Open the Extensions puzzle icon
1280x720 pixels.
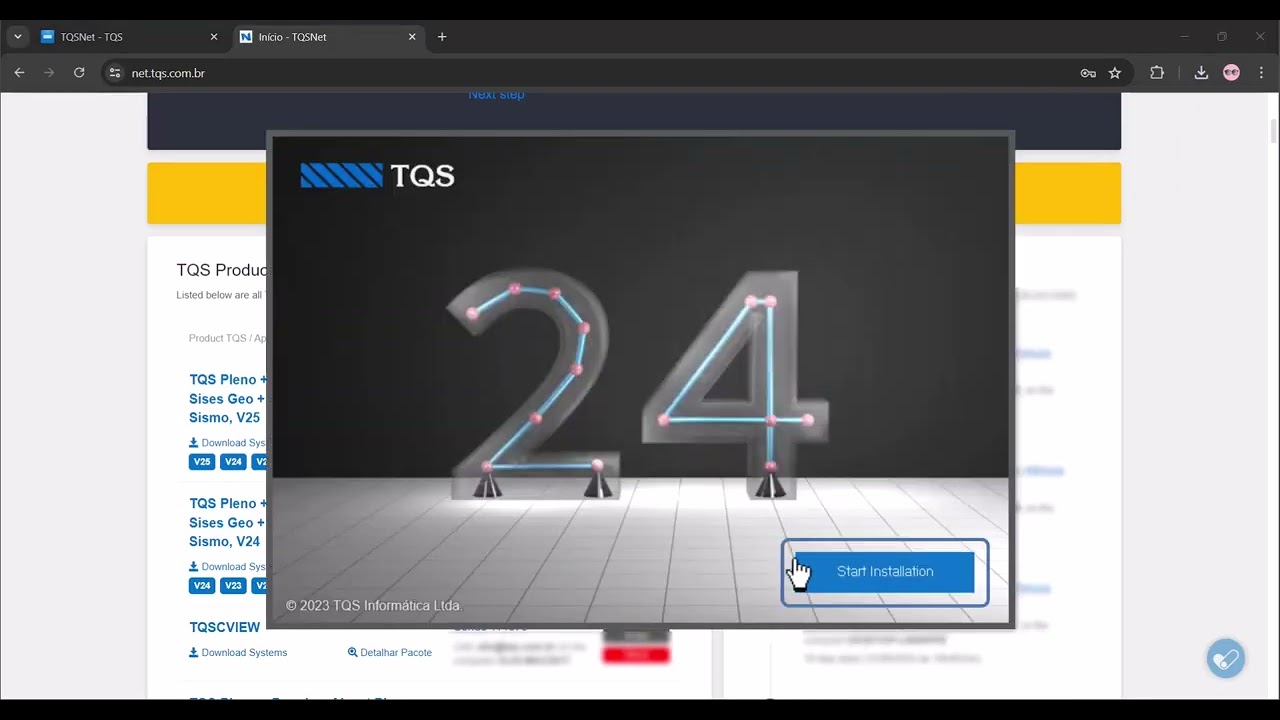(1157, 73)
